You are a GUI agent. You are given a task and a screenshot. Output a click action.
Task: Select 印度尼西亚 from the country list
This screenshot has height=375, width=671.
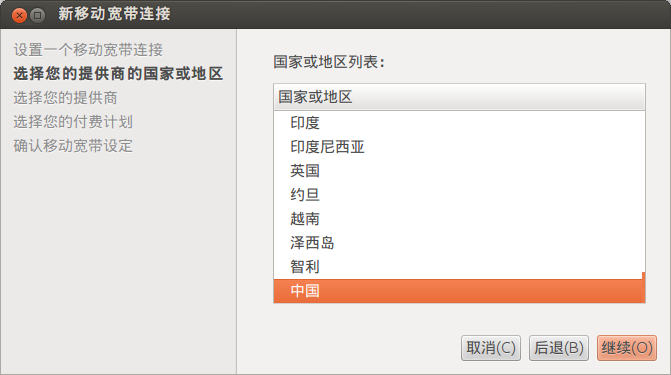click(x=459, y=147)
